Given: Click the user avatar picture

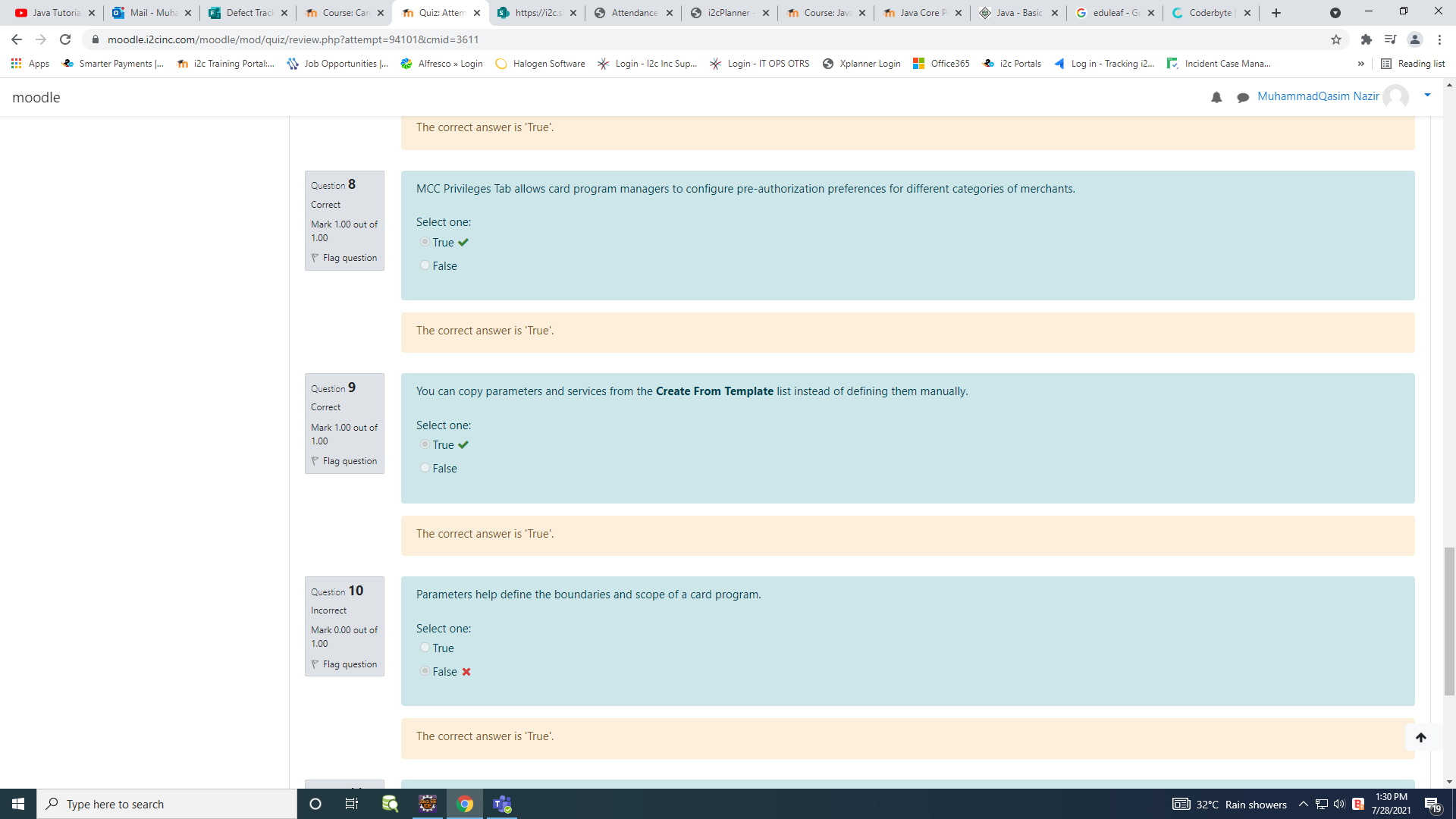Looking at the screenshot, I should [1395, 96].
